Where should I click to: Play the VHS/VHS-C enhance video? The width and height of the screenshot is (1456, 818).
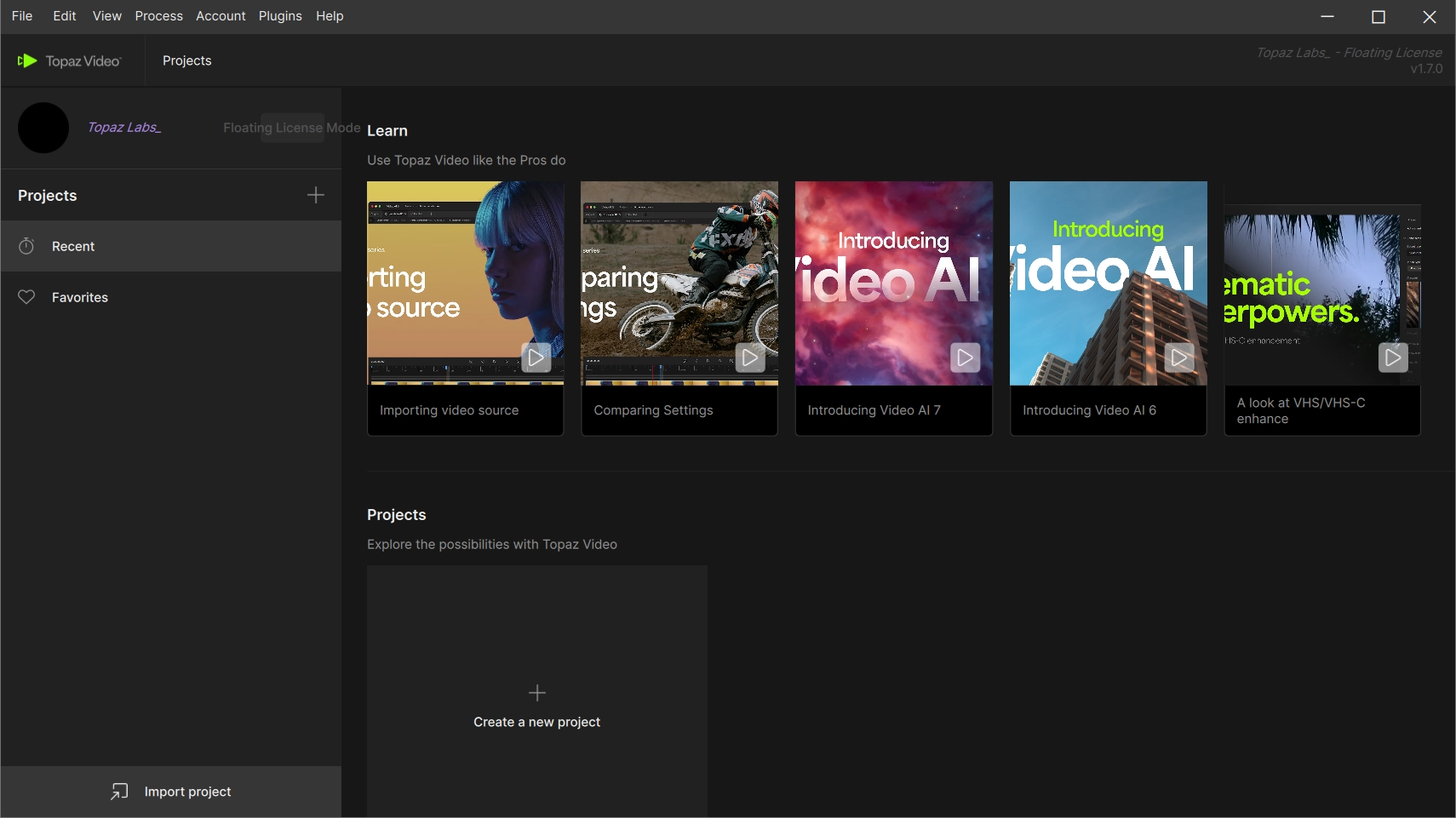pos(1393,358)
